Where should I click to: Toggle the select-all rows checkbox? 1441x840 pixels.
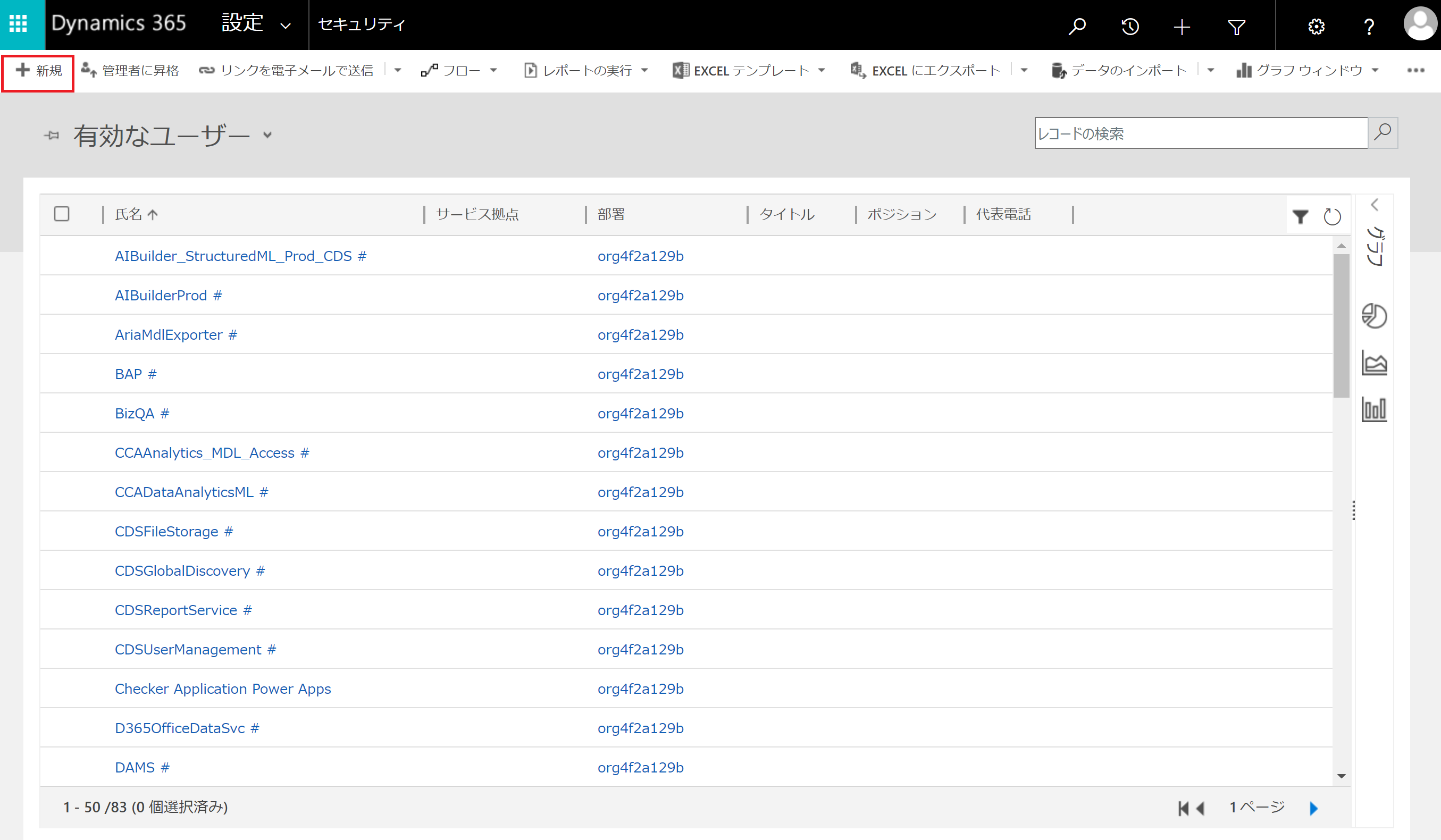pos(62,214)
